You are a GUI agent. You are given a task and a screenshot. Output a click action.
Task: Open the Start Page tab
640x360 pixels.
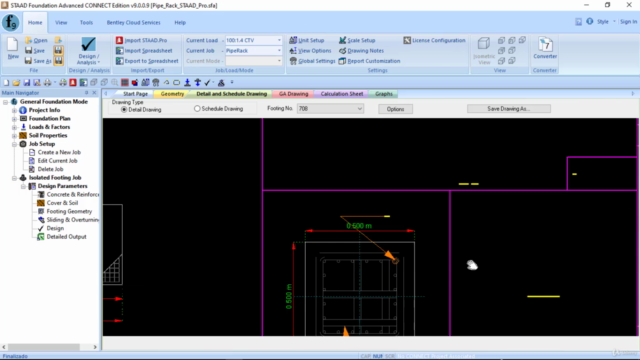(135, 94)
